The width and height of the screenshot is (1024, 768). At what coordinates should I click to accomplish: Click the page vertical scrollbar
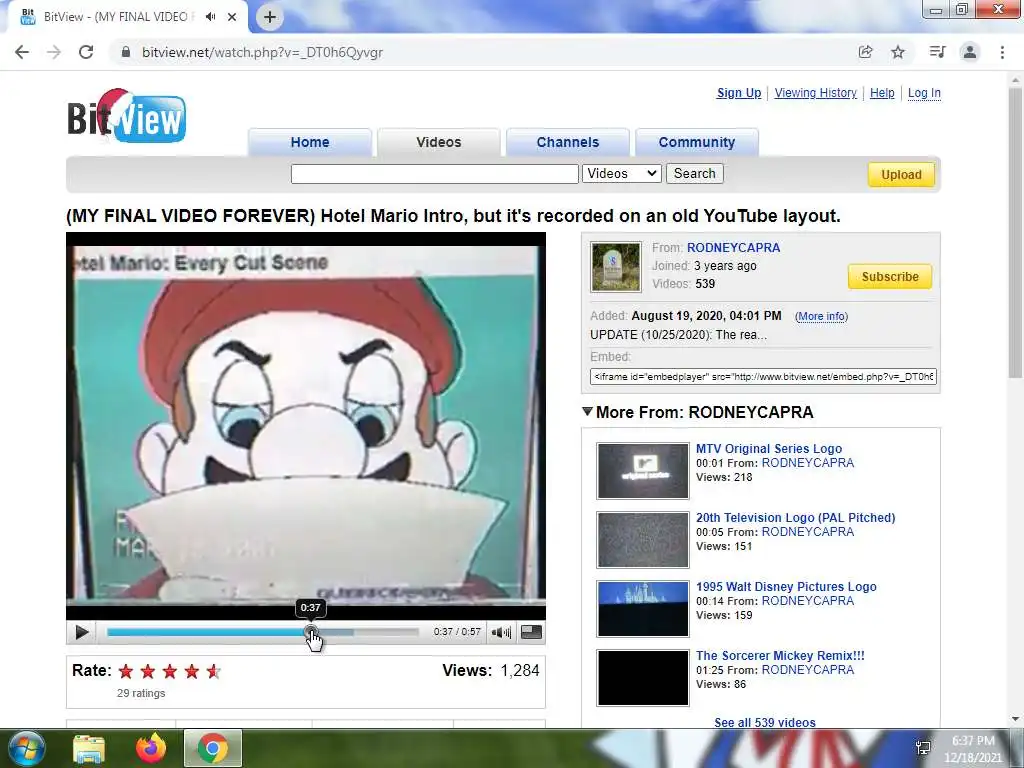point(1015,232)
